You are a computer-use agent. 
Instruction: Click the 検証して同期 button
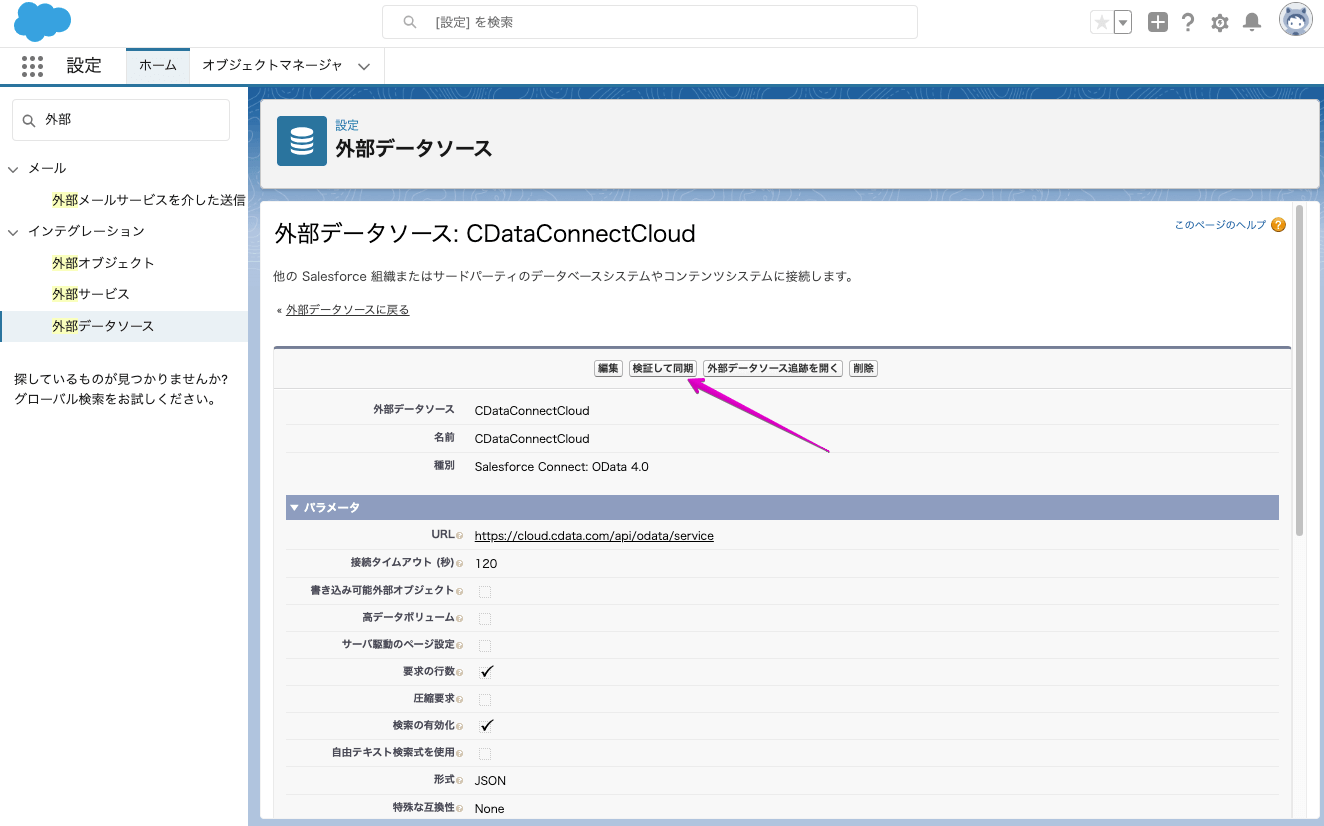[663, 369]
